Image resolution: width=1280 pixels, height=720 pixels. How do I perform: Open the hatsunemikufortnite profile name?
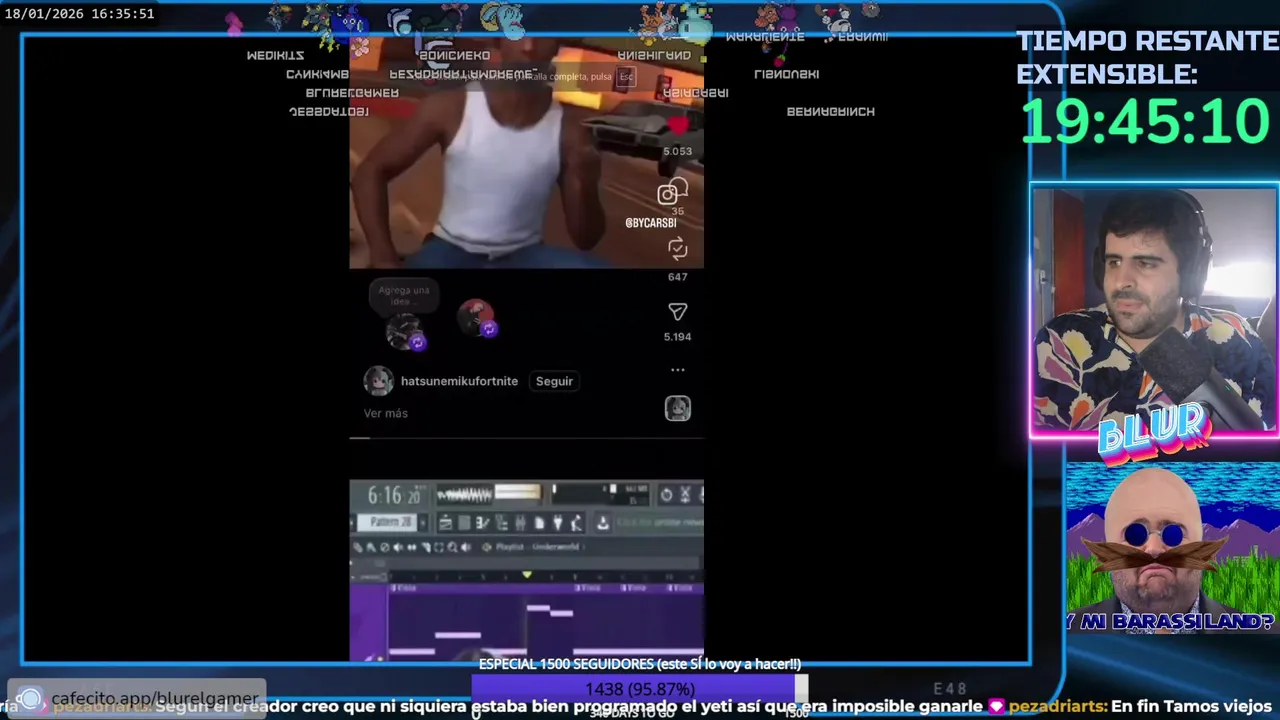459,381
